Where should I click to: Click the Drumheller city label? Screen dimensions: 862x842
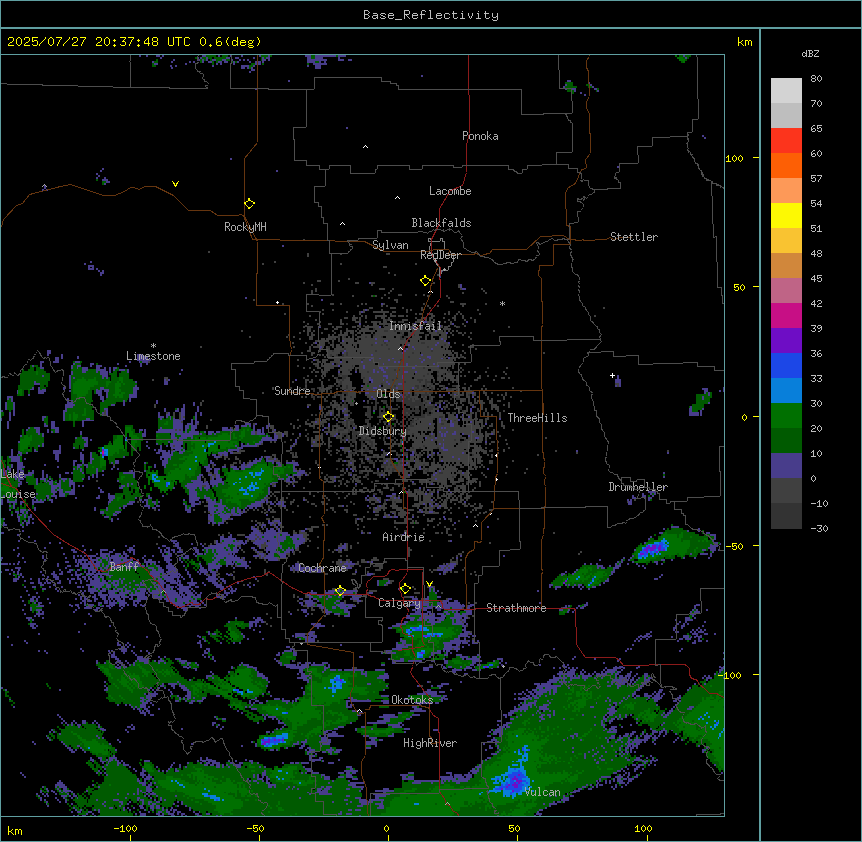pos(638,487)
